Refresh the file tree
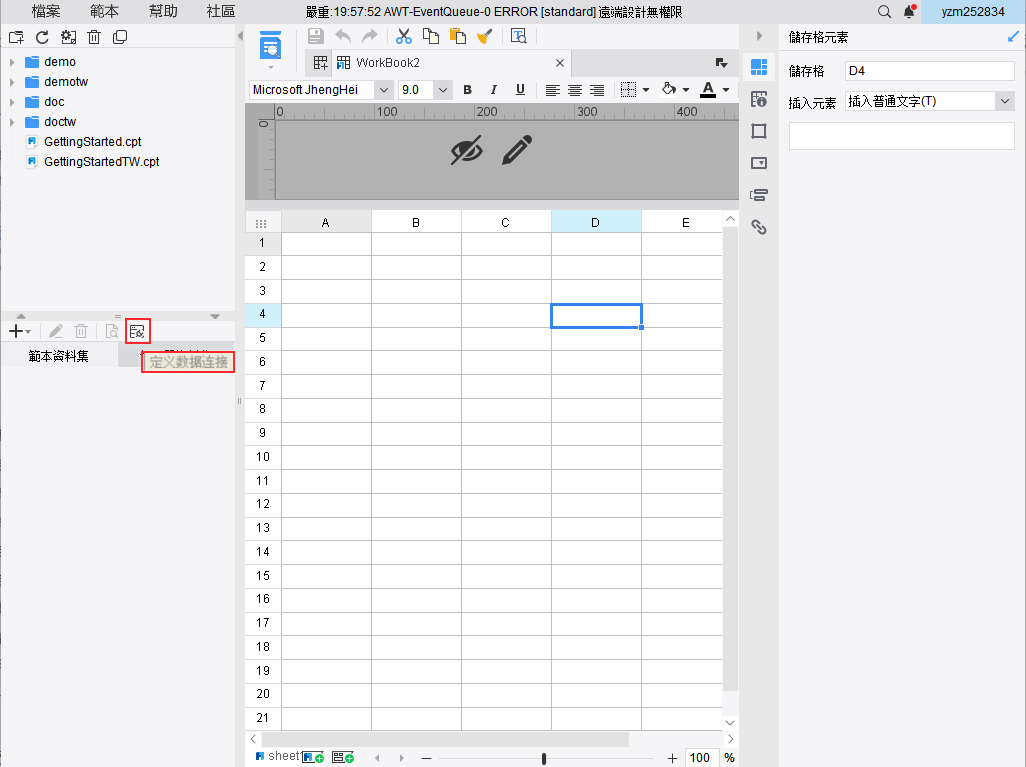Viewport: 1026px width, 767px height. 43,37
